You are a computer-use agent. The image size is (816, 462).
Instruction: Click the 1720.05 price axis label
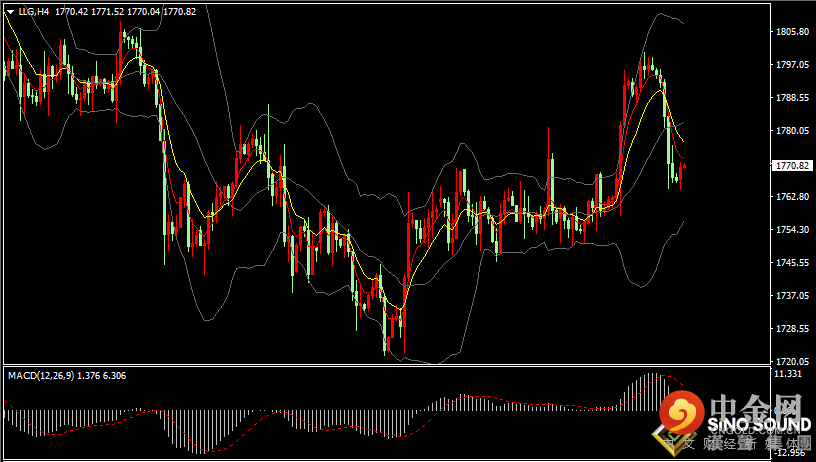[792, 362]
